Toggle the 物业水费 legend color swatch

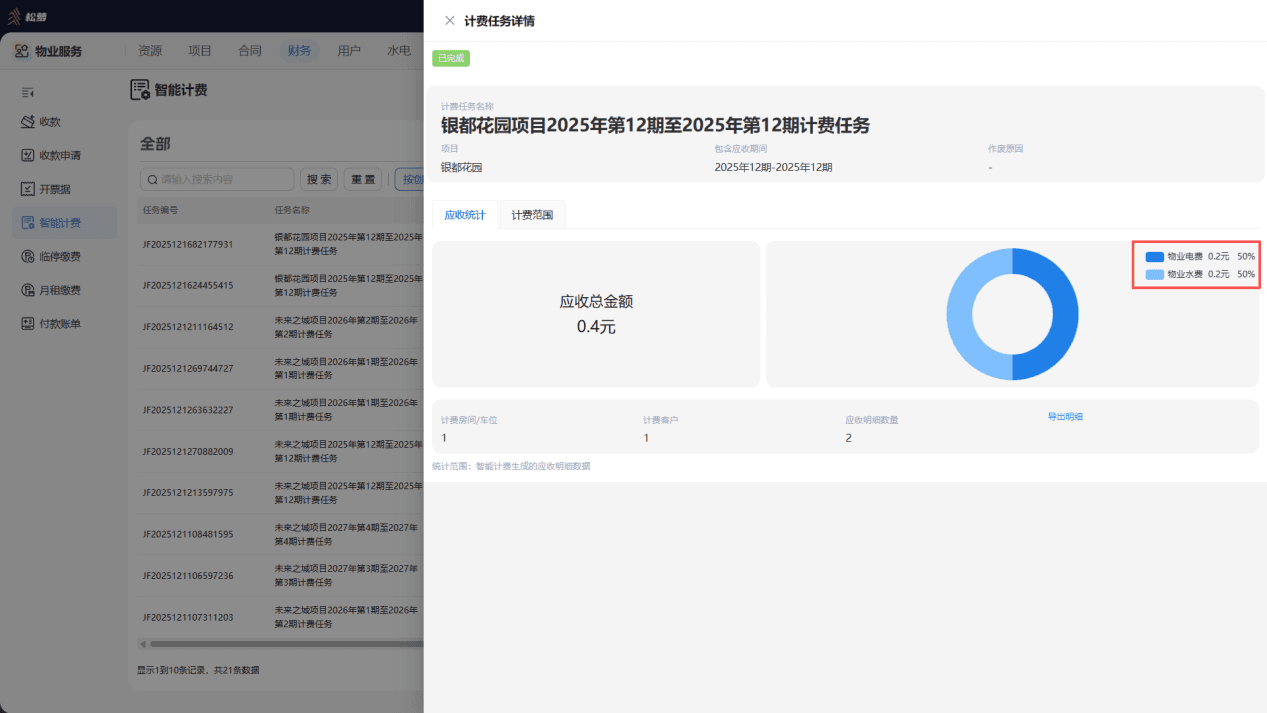coord(1155,274)
